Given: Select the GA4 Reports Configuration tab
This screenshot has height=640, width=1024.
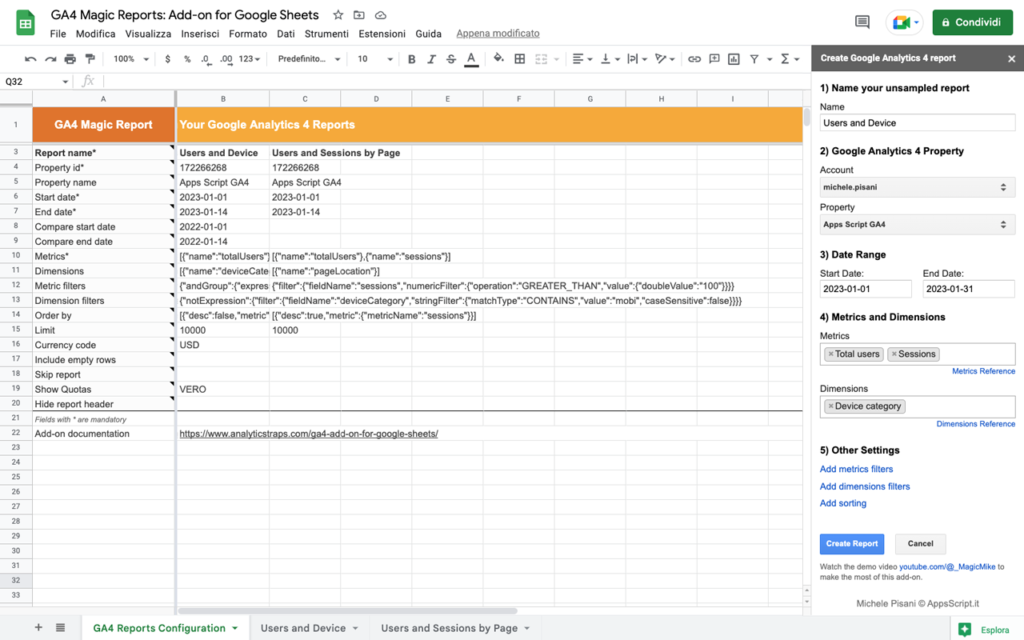Looking at the screenshot, I should click(x=165, y=628).
